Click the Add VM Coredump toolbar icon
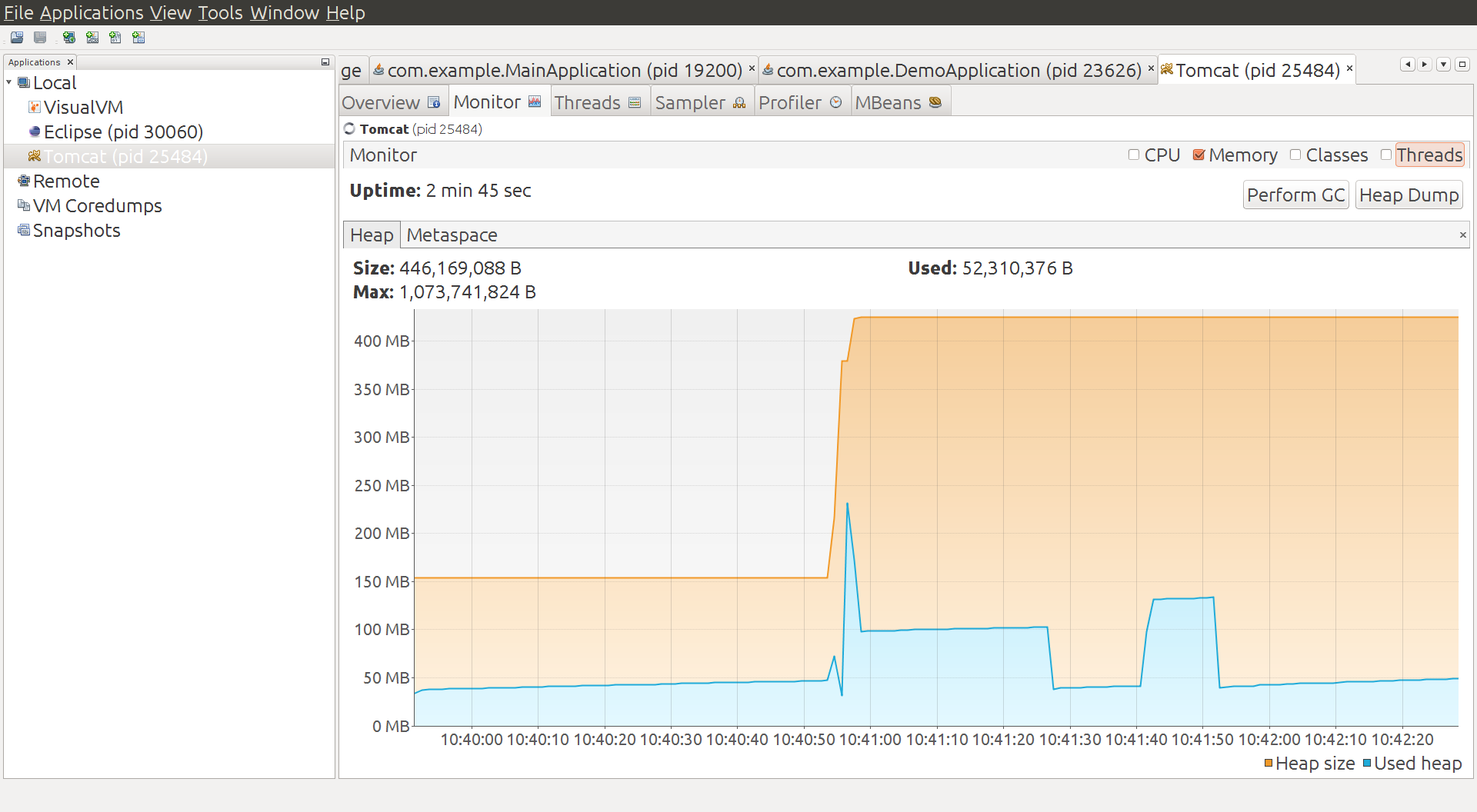This screenshot has height=812, width=1477. point(115,38)
